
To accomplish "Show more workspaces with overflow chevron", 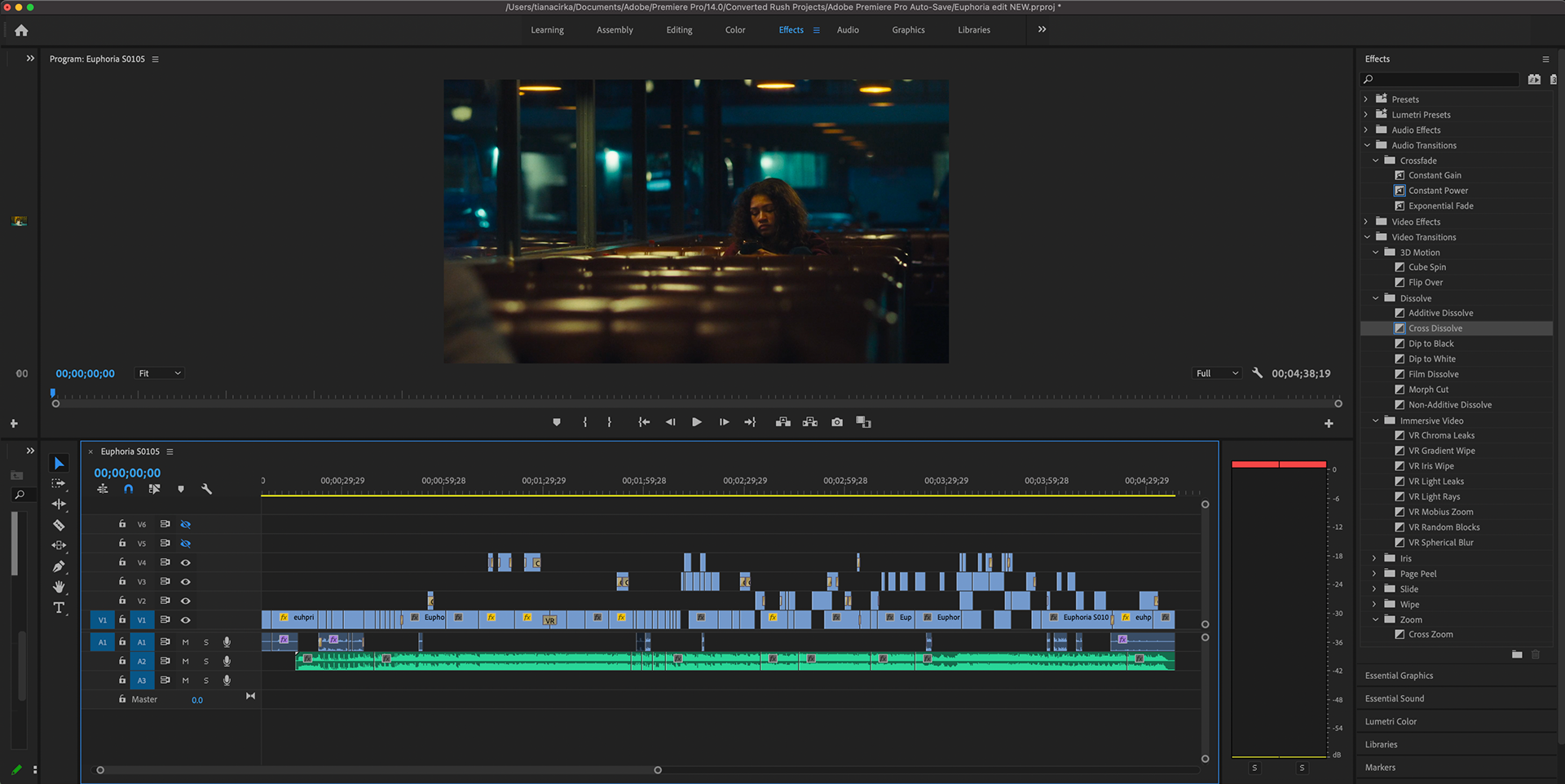I will (1042, 29).
